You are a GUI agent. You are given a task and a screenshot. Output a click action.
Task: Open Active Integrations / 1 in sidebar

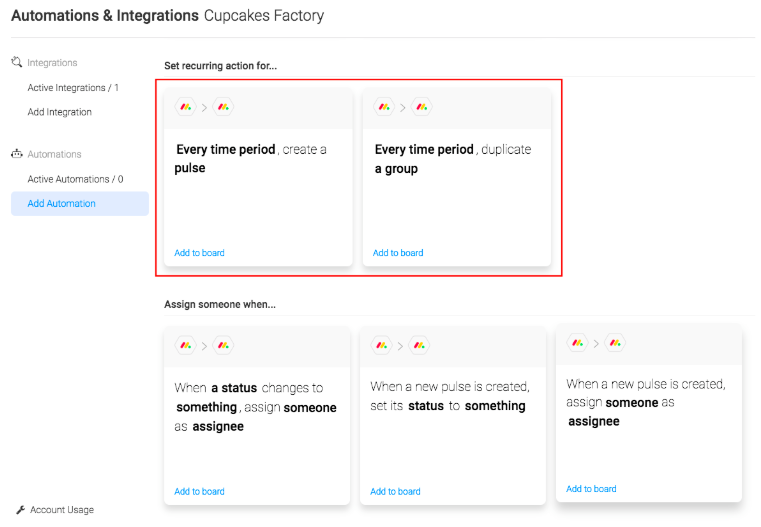73,88
